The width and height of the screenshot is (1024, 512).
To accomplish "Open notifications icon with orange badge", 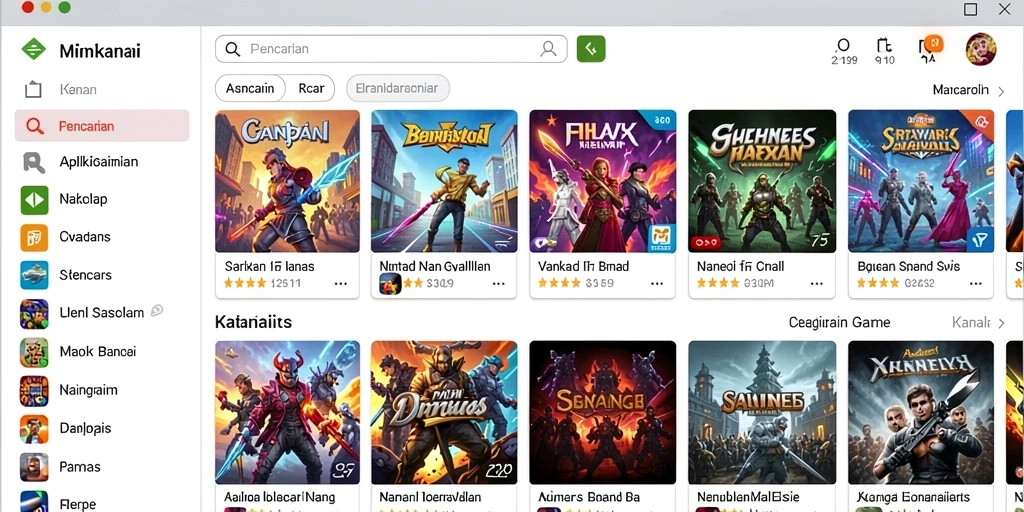I will point(929,48).
